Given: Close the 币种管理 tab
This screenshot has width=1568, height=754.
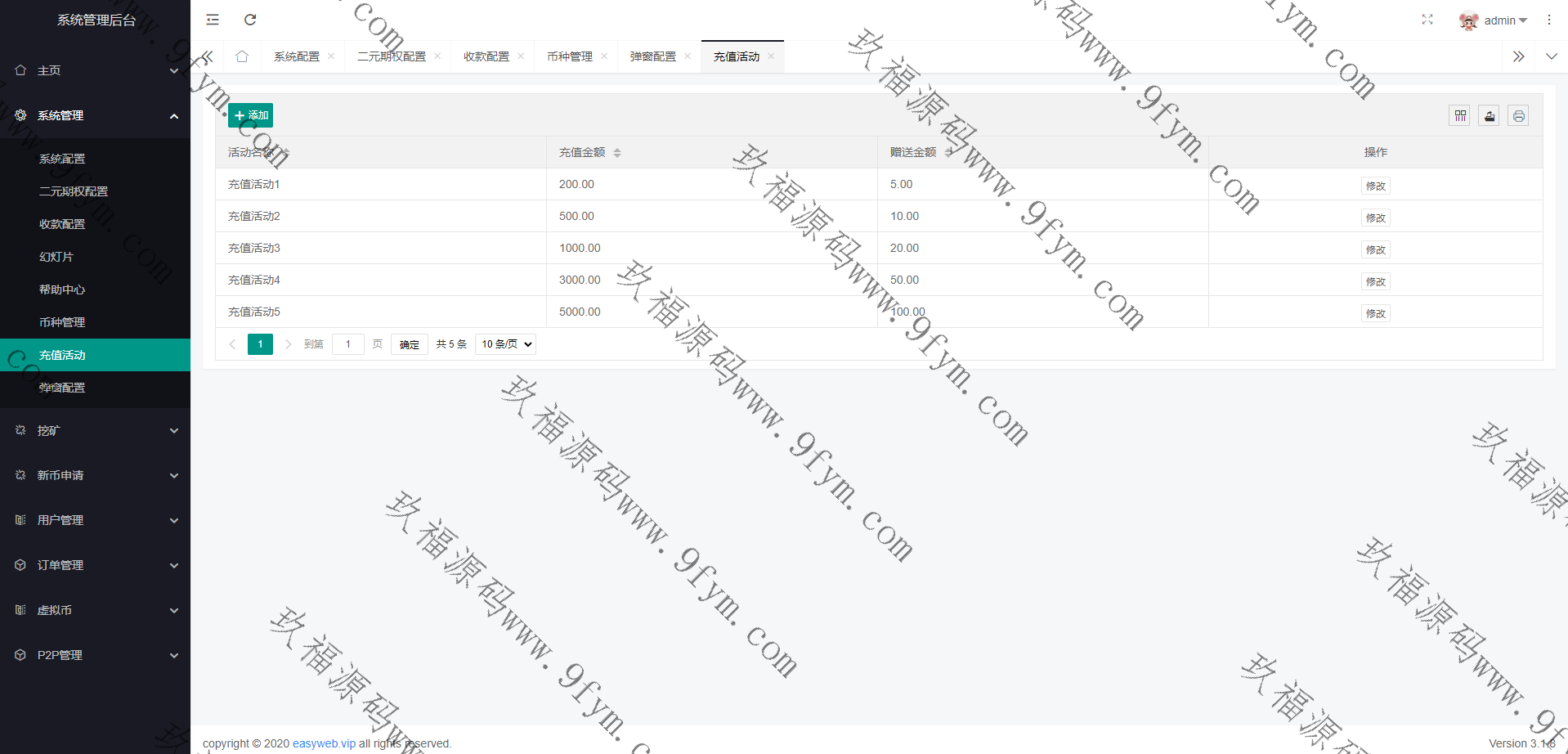Looking at the screenshot, I should click(604, 56).
